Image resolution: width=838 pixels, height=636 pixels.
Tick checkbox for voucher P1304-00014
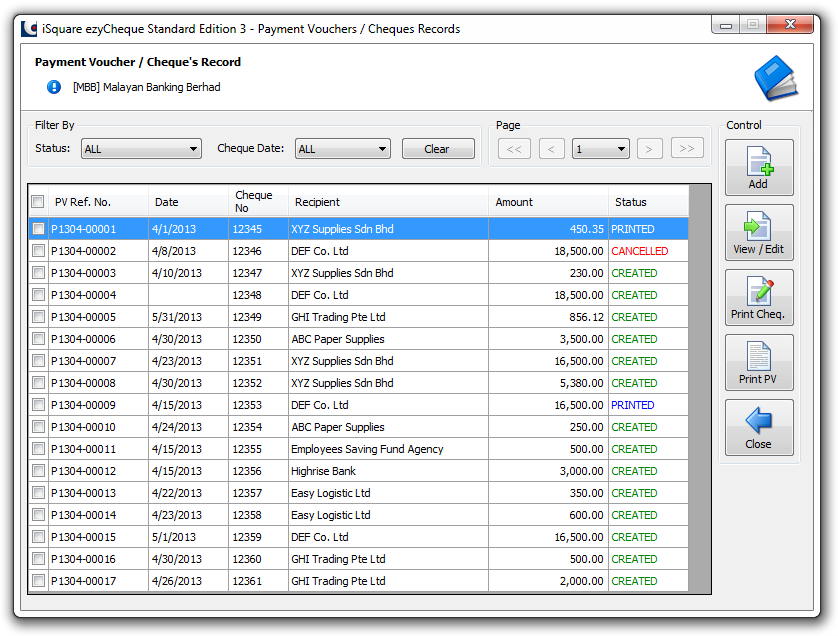[x=38, y=515]
